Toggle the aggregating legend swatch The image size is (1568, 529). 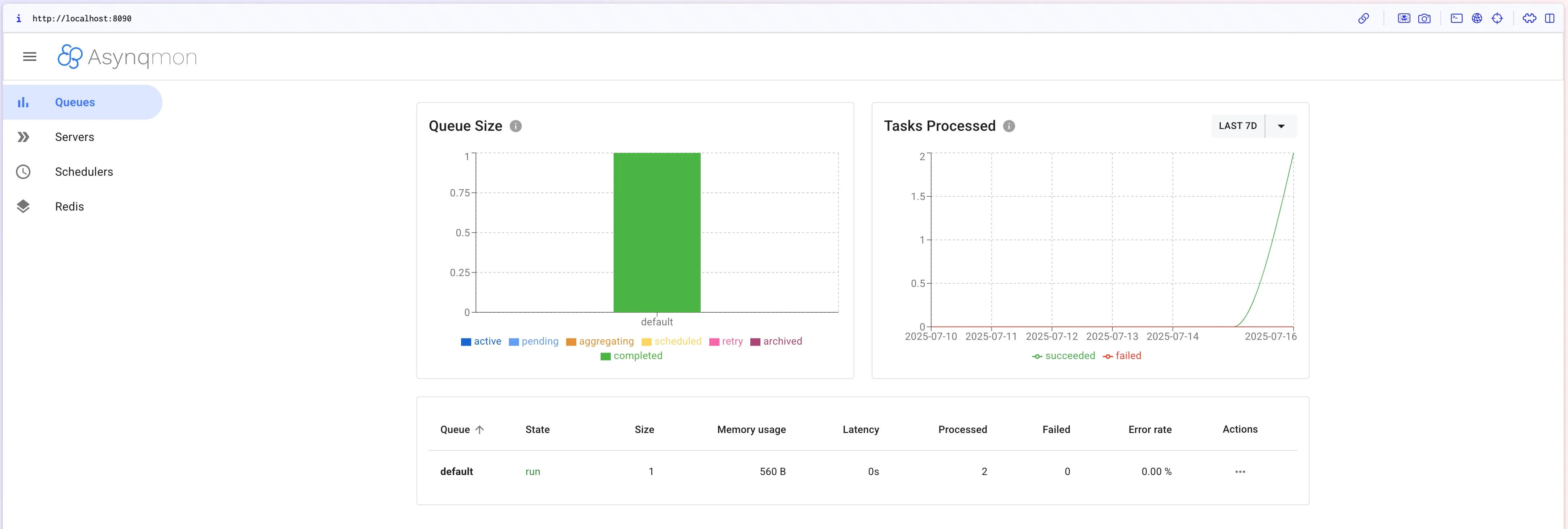coord(571,342)
